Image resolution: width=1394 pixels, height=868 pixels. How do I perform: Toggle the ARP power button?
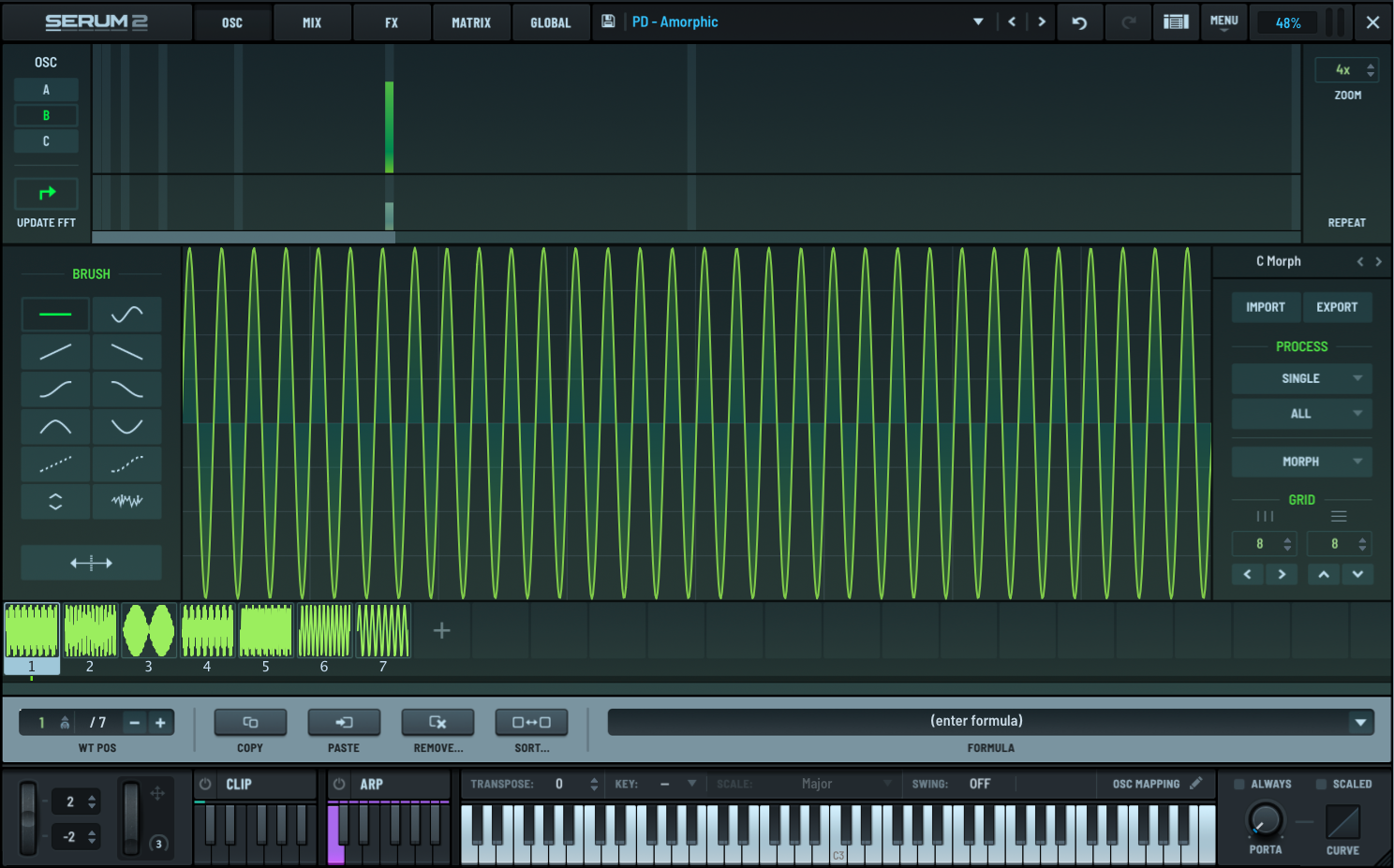point(339,785)
